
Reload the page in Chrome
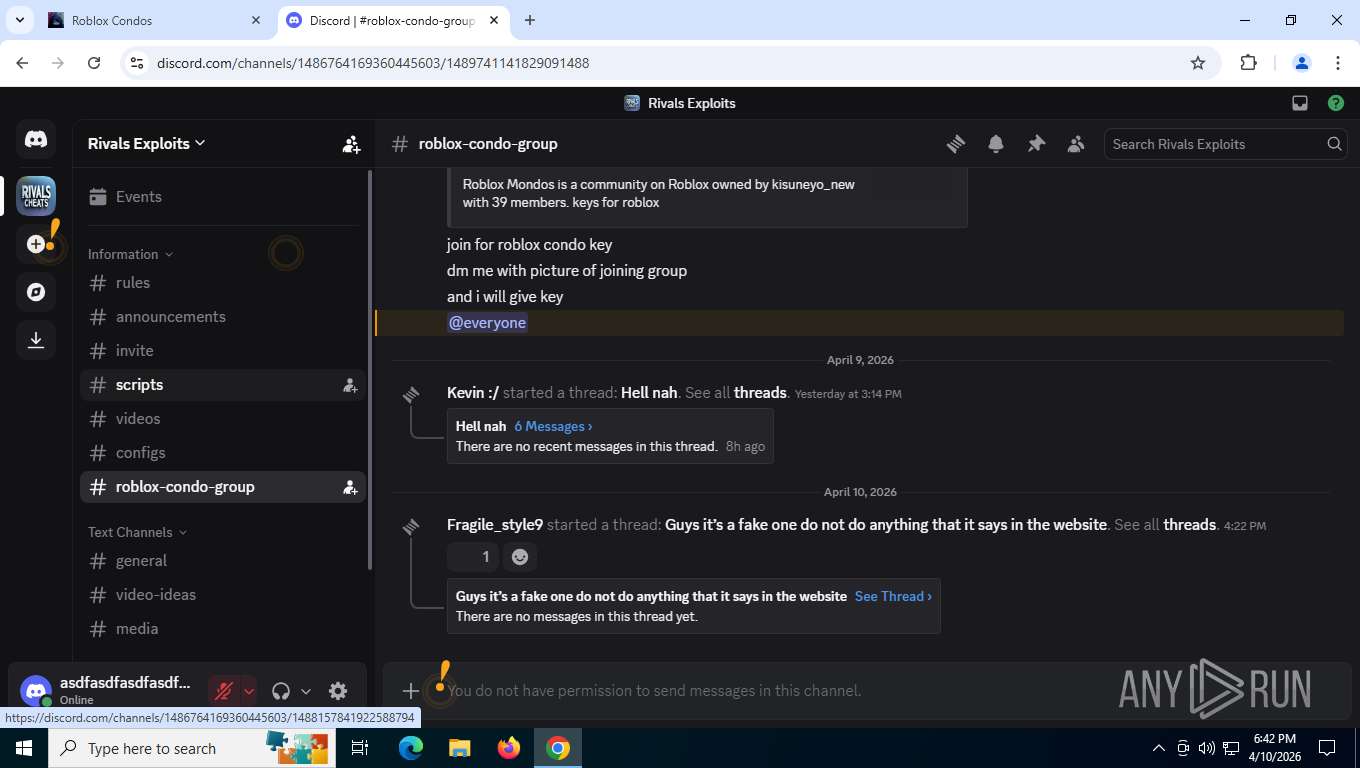coord(94,63)
